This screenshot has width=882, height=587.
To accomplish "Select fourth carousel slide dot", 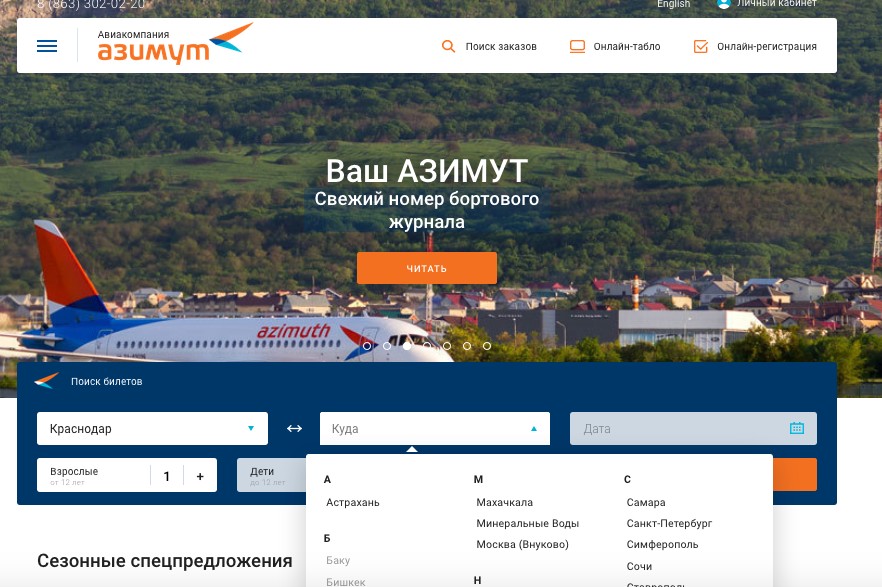I will point(427,346).
